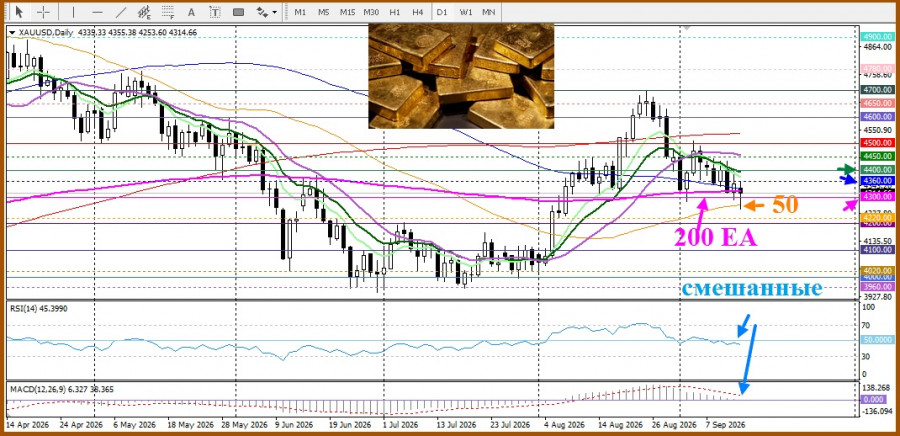Select the text label 'T' tool
Image resolution: width=900 pixels, height=436 pixels.
pos(215,11)
